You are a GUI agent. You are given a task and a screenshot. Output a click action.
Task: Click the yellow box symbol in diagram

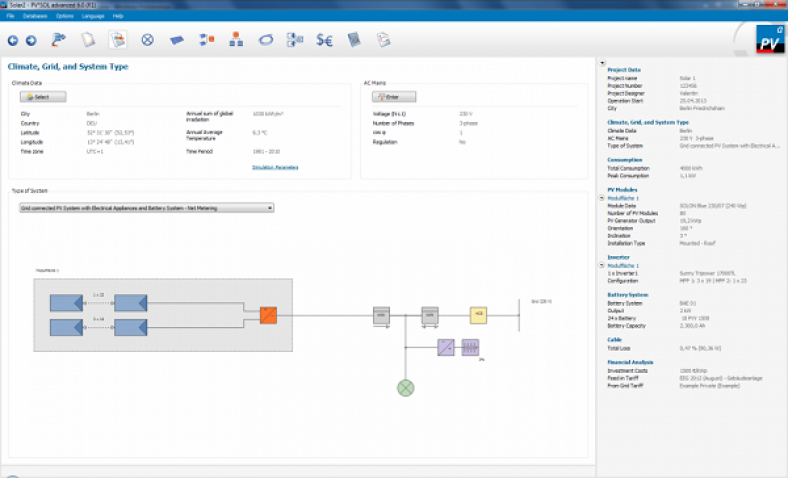pyautogui.click(x=478, y=315)
